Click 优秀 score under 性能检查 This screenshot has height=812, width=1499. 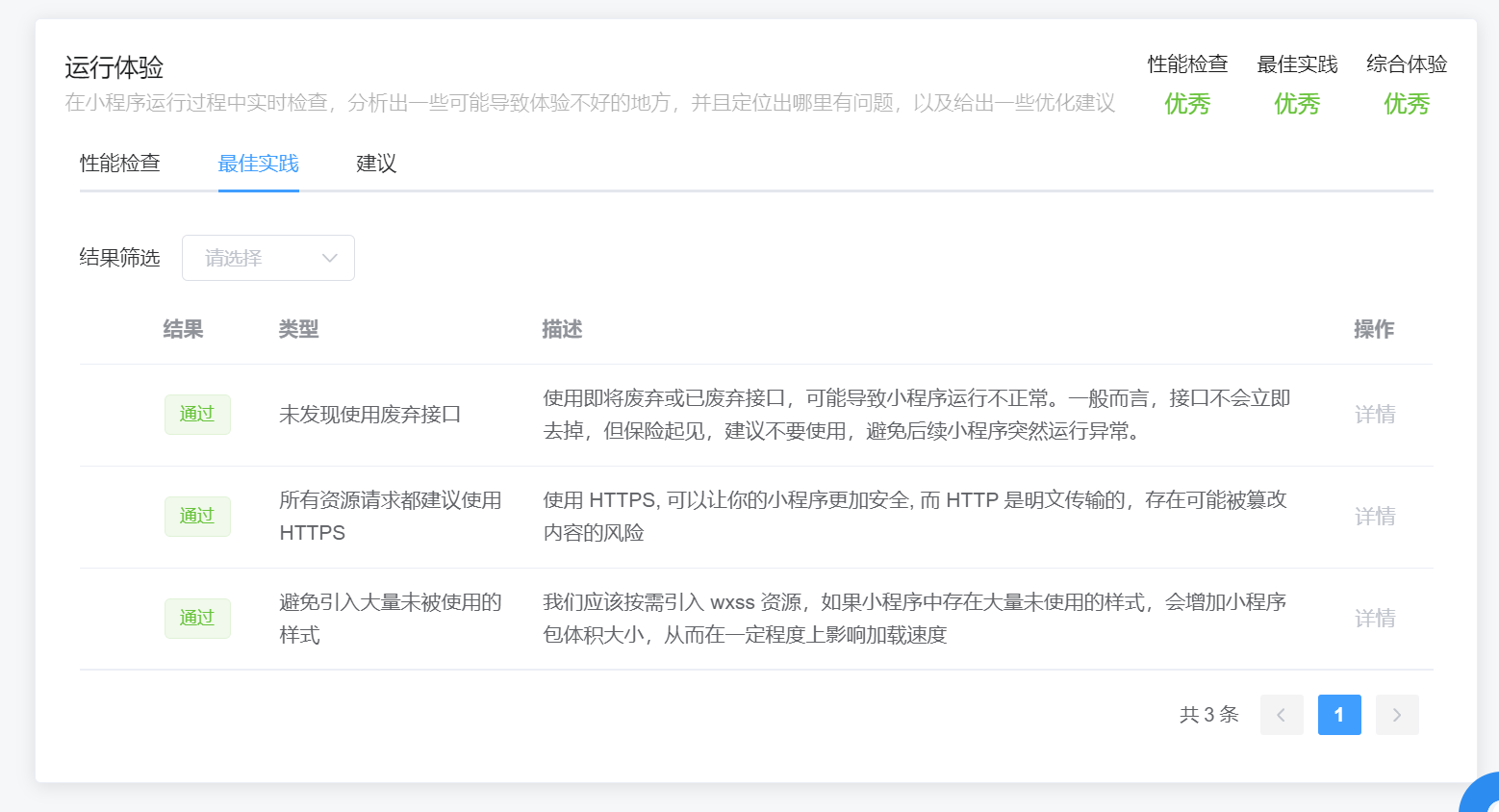(1187, 104)
